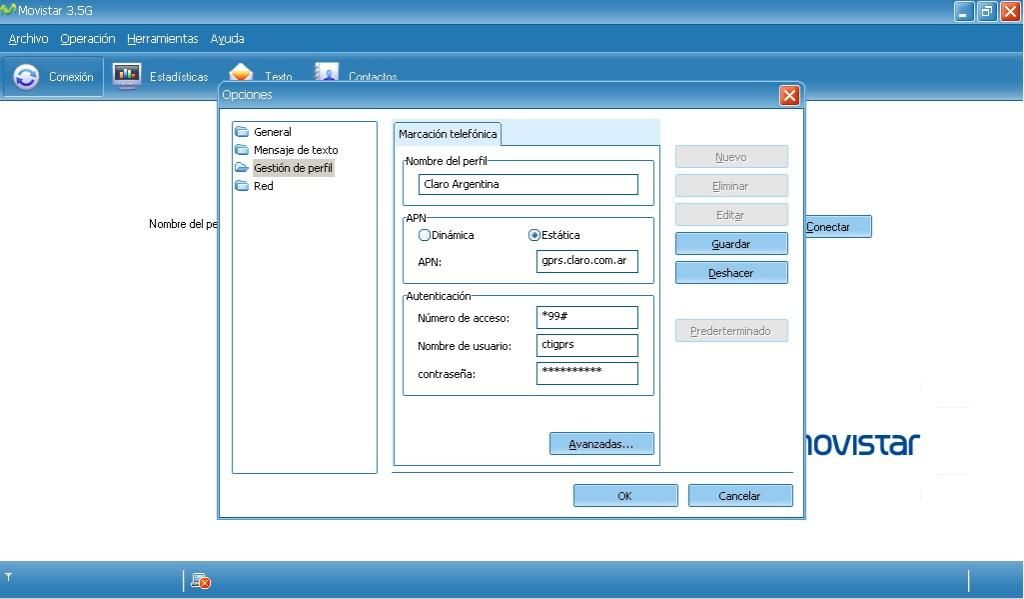The height and width of the screenshot is (599, 1024).
Task: Click the Gestión de perfil folder icon
Action: click(242, 168)
